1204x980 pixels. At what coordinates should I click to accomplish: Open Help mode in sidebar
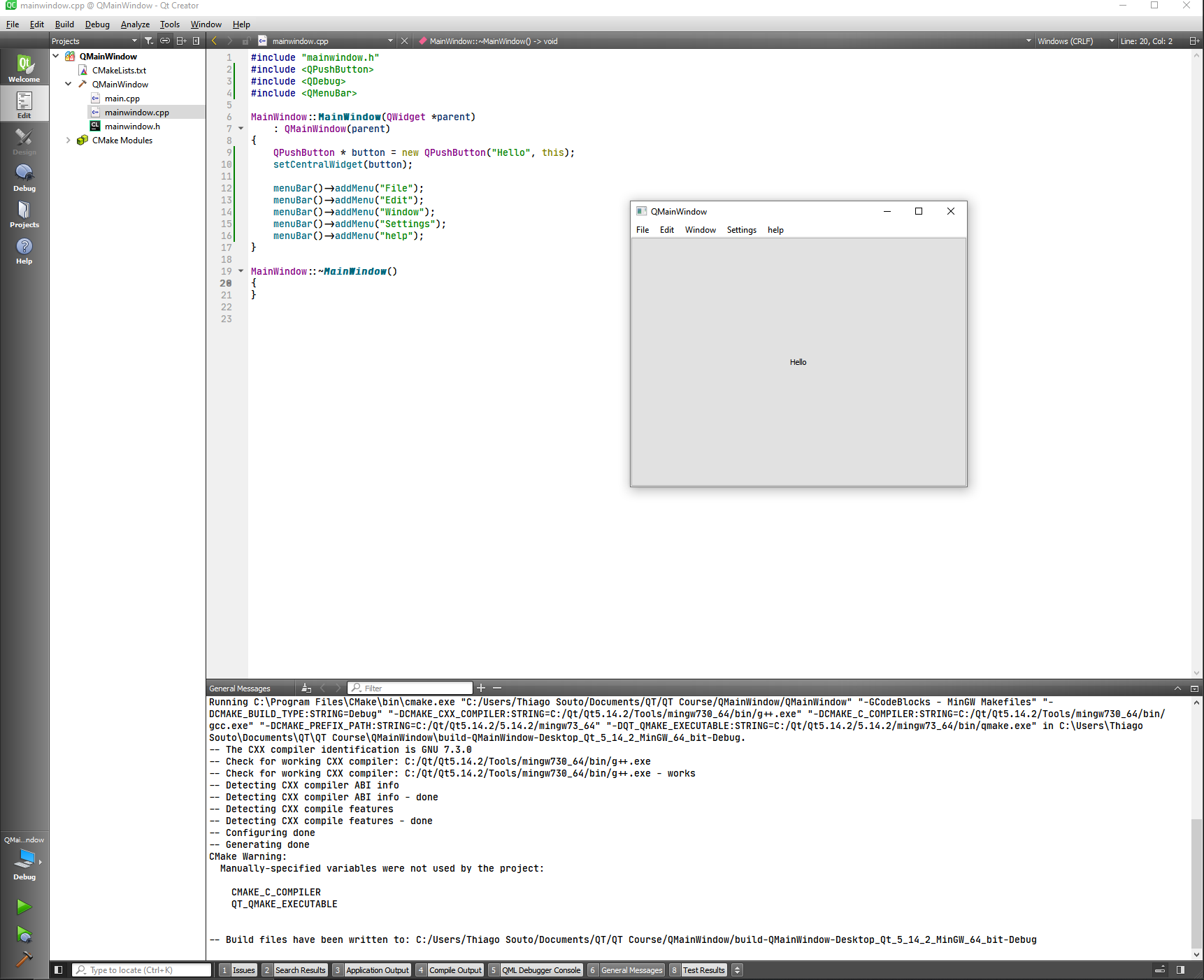24,250
